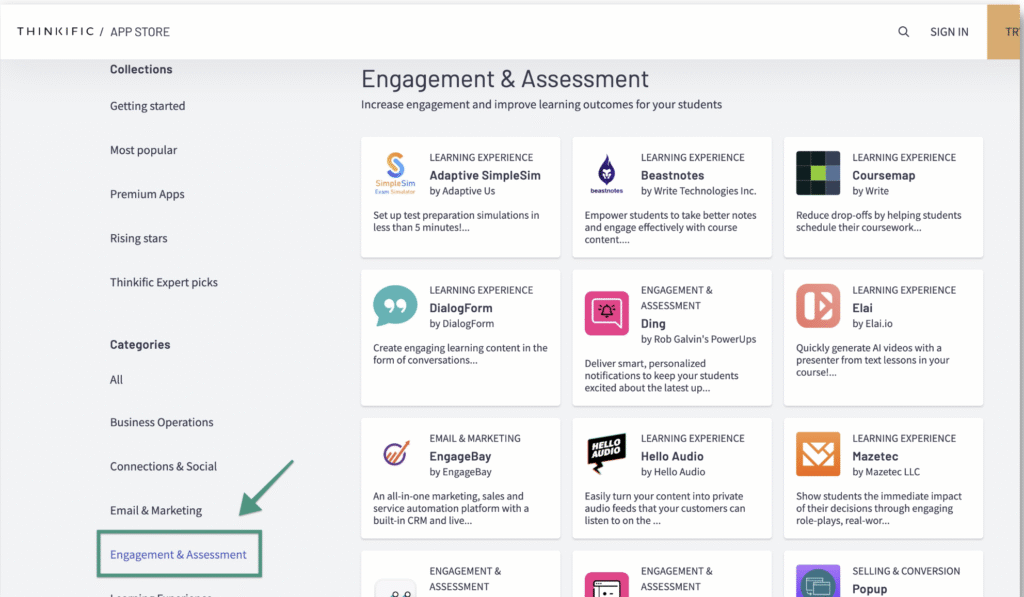Viewport: 1024px width, 597px height.
Task: Open the Adaptive SimpleSim app title
Action: click(x=485, y=175)
